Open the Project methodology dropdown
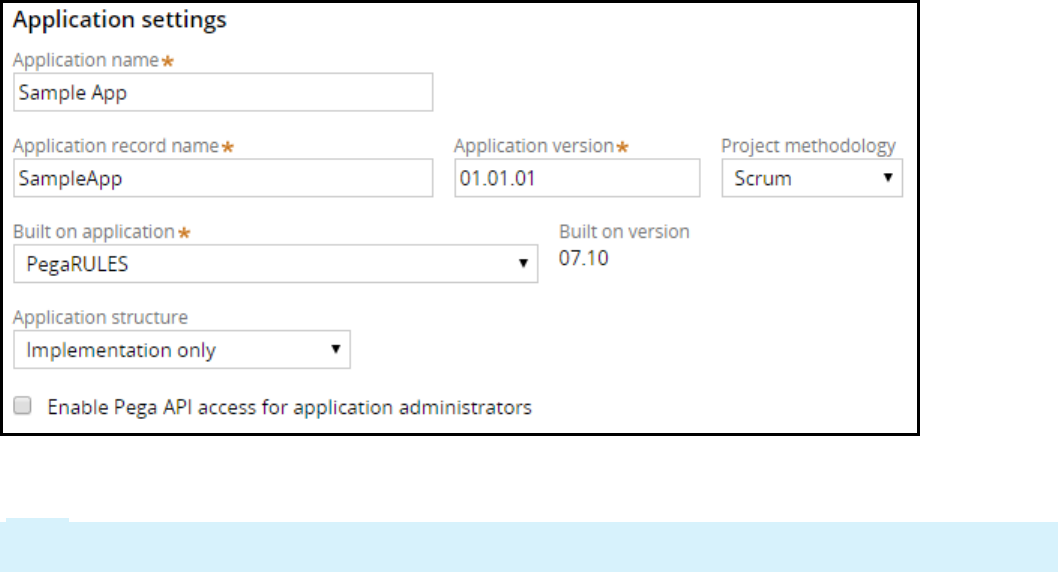Screen dimensions: 1058x572 click(x=811, y=178)
